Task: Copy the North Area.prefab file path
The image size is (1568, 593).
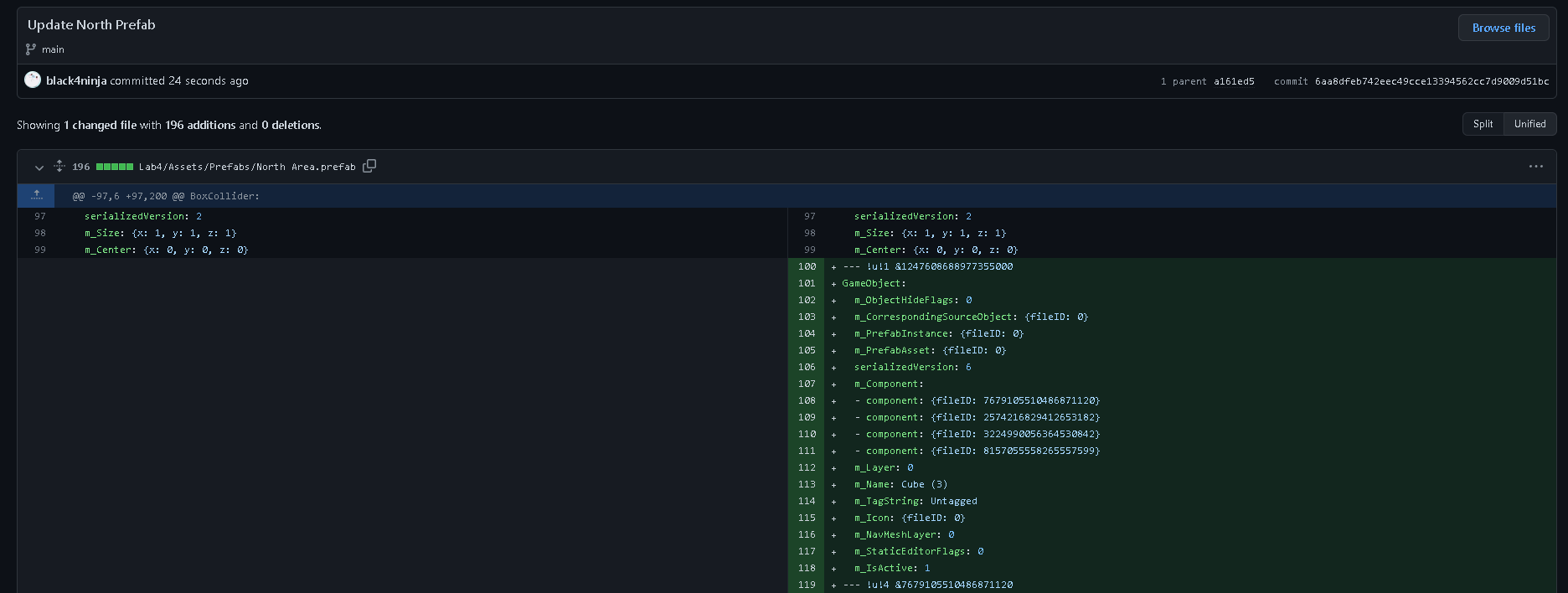Action: tap(369, 166)
